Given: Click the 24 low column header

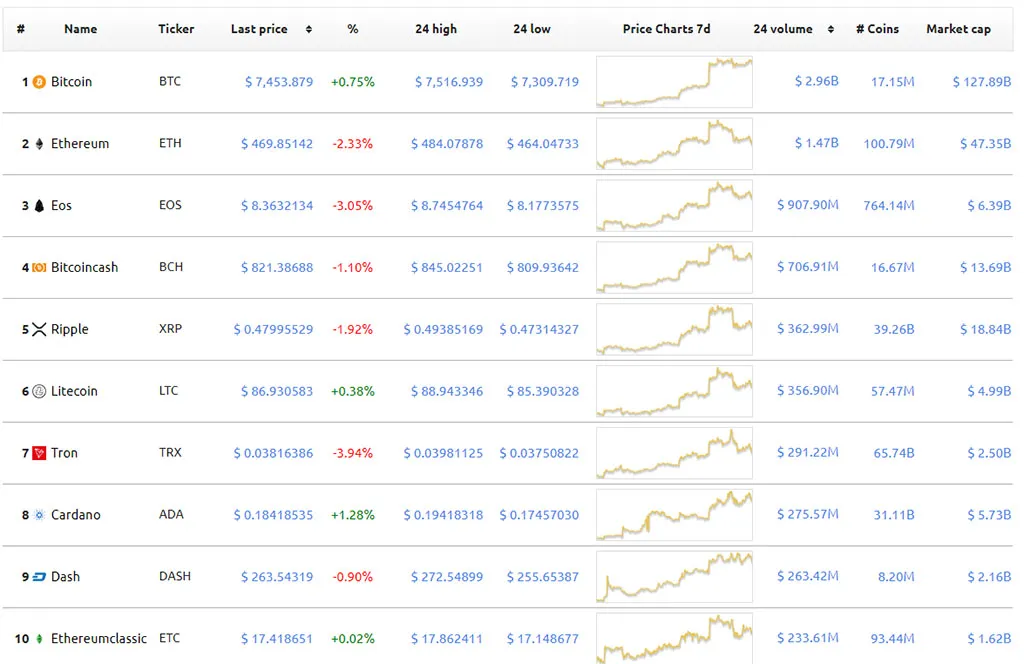Looking at the screenshot, I should 532,29.
